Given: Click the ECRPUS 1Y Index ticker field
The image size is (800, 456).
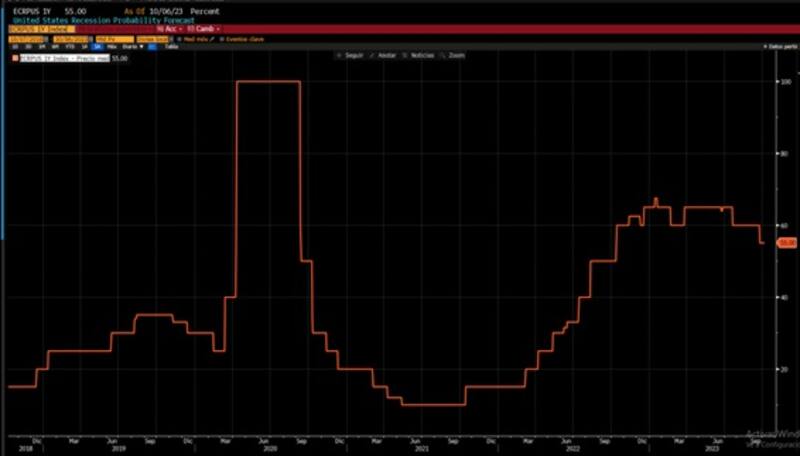Looking at the screenshot, I should (x=30, y=29).
